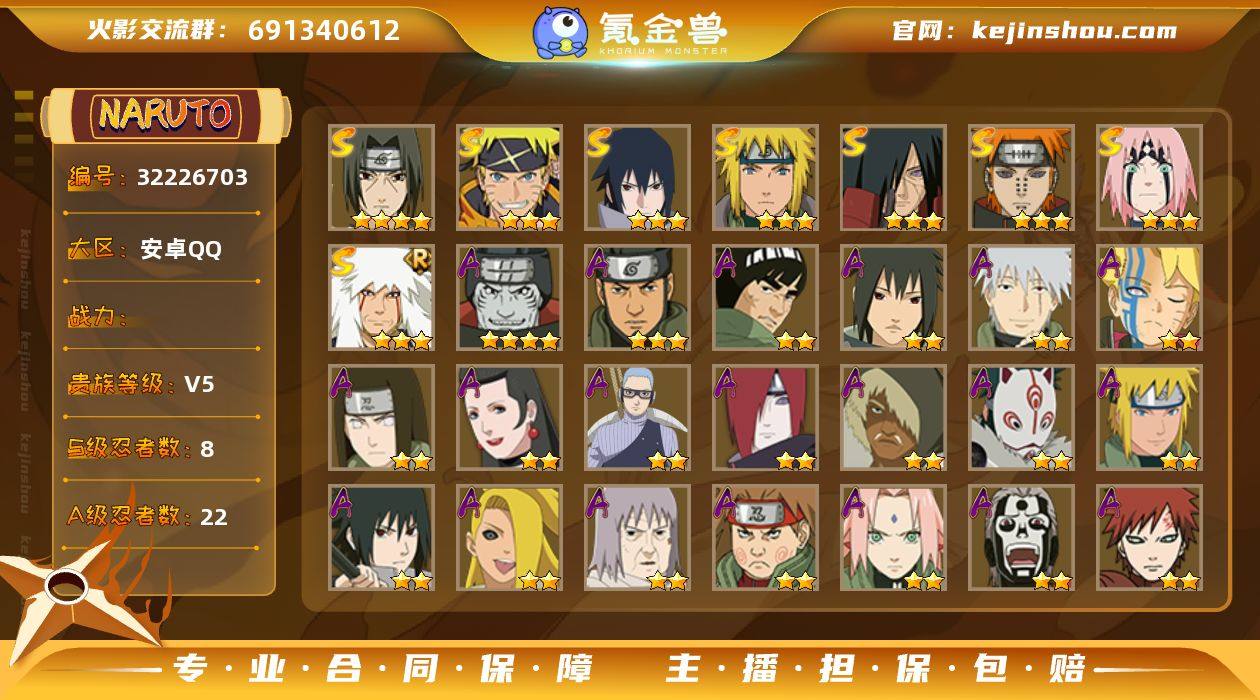This screenshot has height=700, width=1260.
Task: Select the S-rank Itachi portrait with four stars
Action: tap(382, 178)
